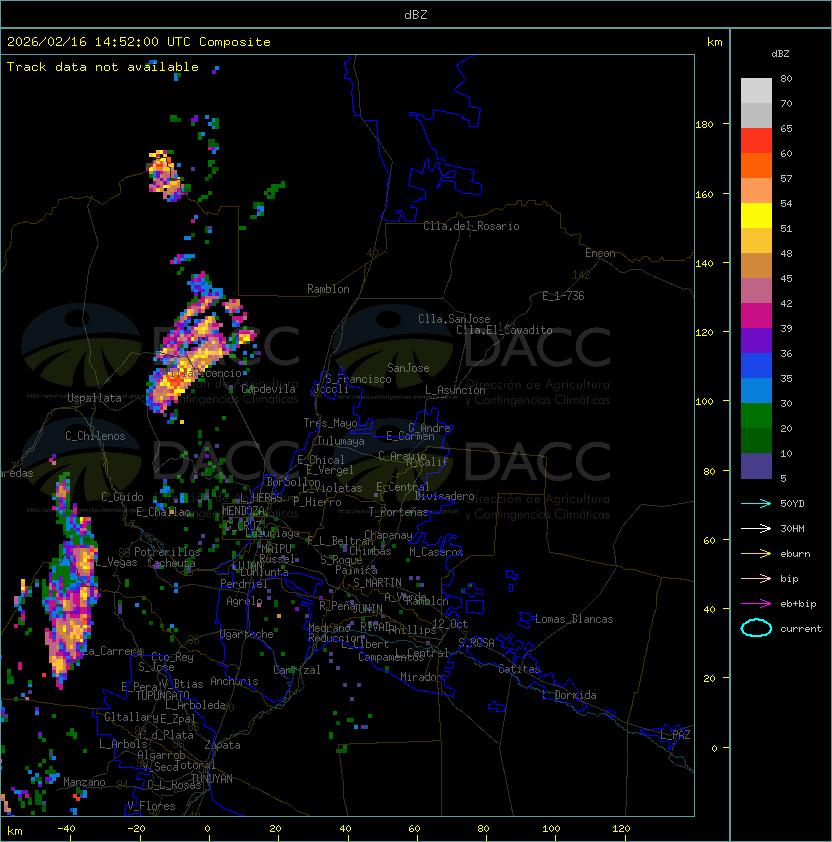The height and width of the screenshot is (842, 832).
Task: Click the 'Lomas_Blancas' place label
Action: 574,619
